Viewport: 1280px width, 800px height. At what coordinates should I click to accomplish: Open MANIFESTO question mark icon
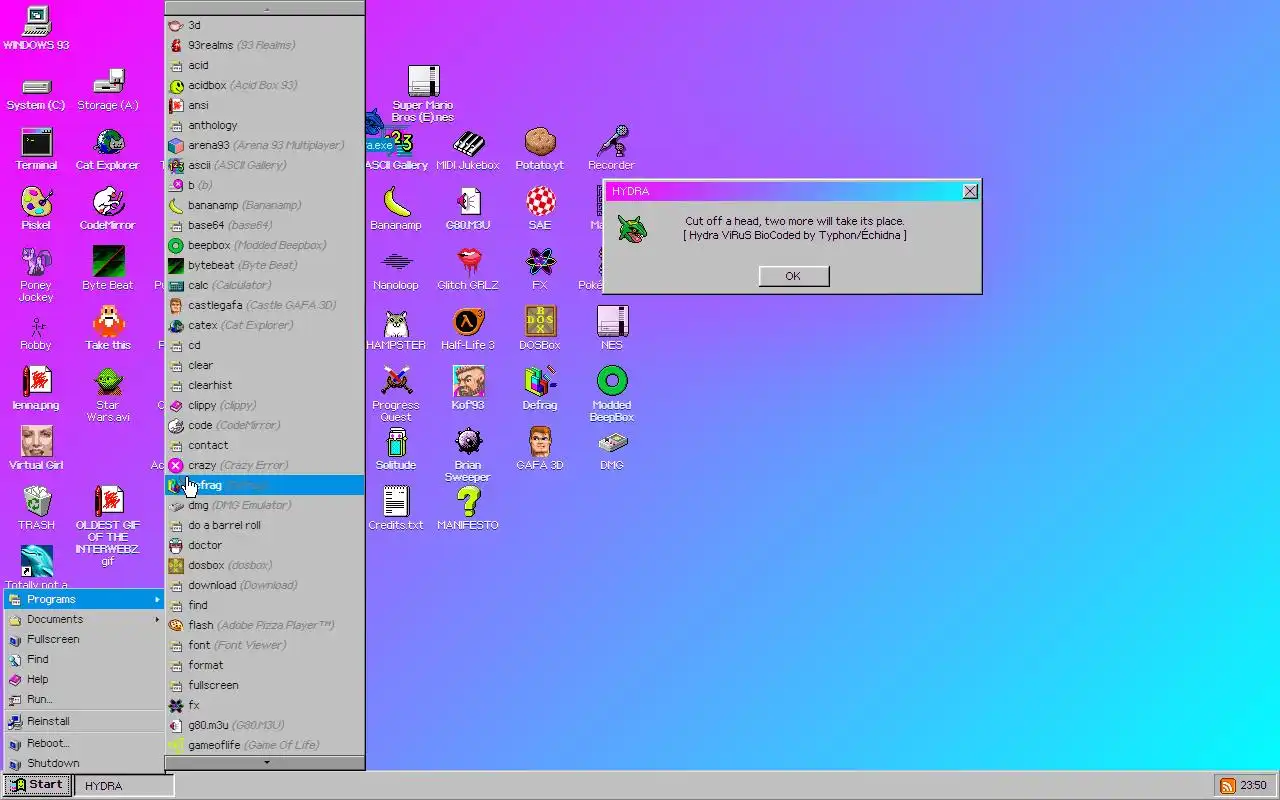pyautogui.click(x=468, y=508)
